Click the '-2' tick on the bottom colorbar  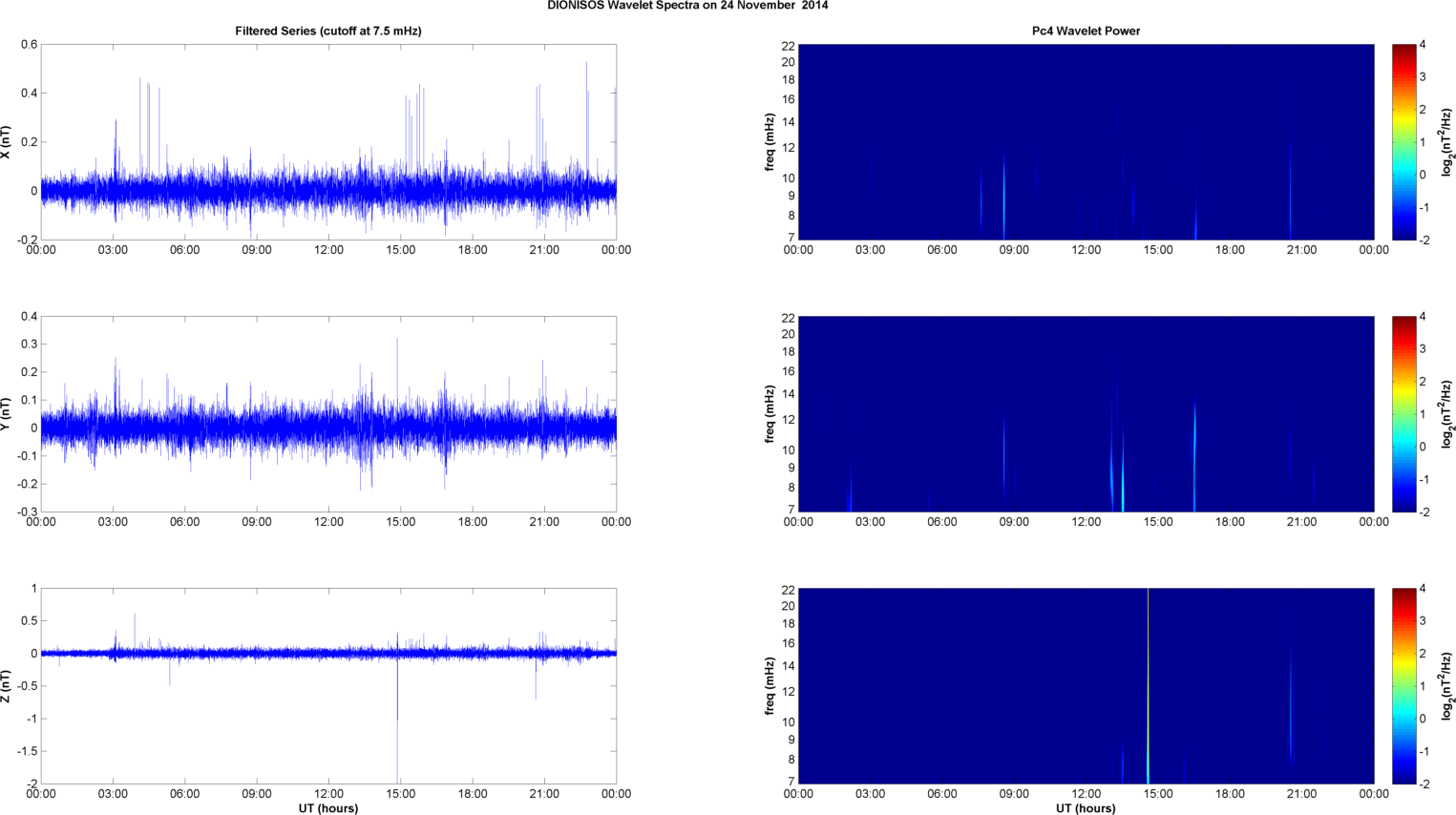point(1424,784)
